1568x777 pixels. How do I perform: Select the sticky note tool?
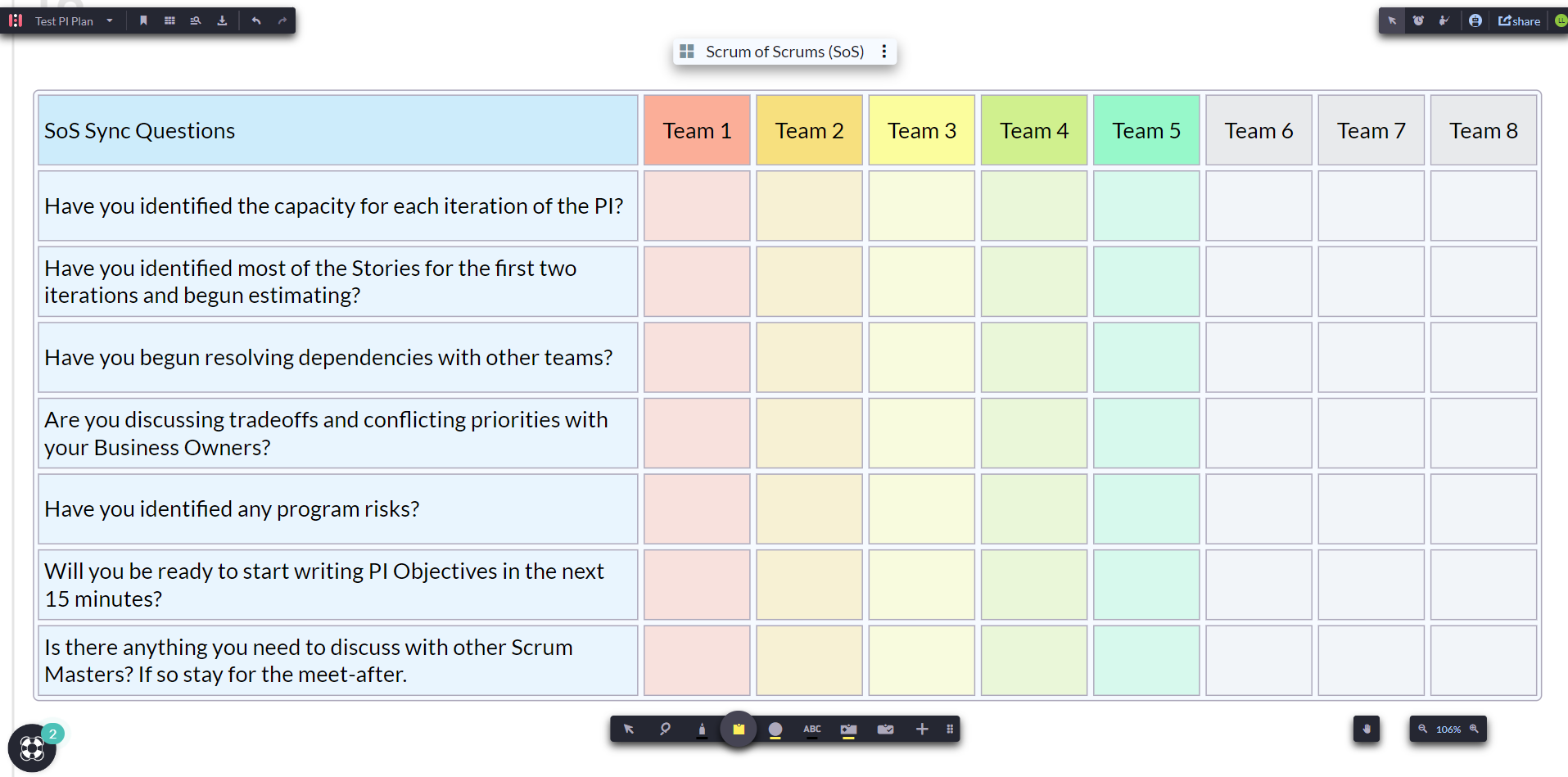point(739,729)
